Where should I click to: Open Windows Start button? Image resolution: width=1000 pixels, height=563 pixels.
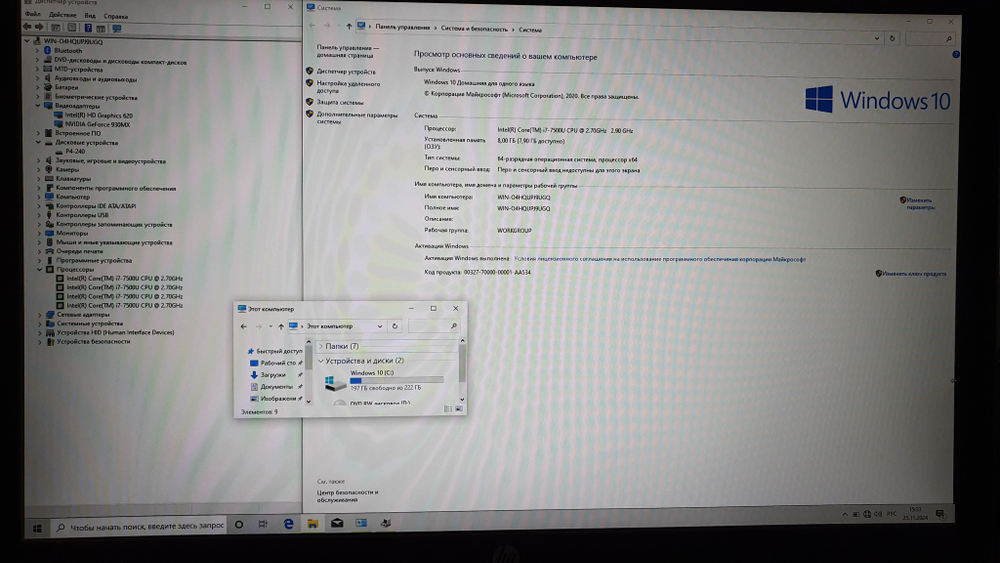point(38,528)
